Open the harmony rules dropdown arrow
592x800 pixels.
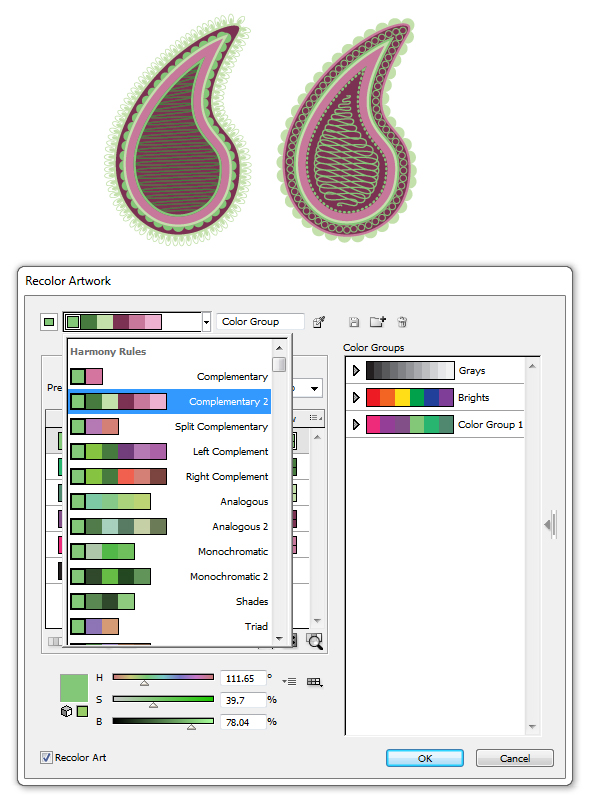(206, 322)
